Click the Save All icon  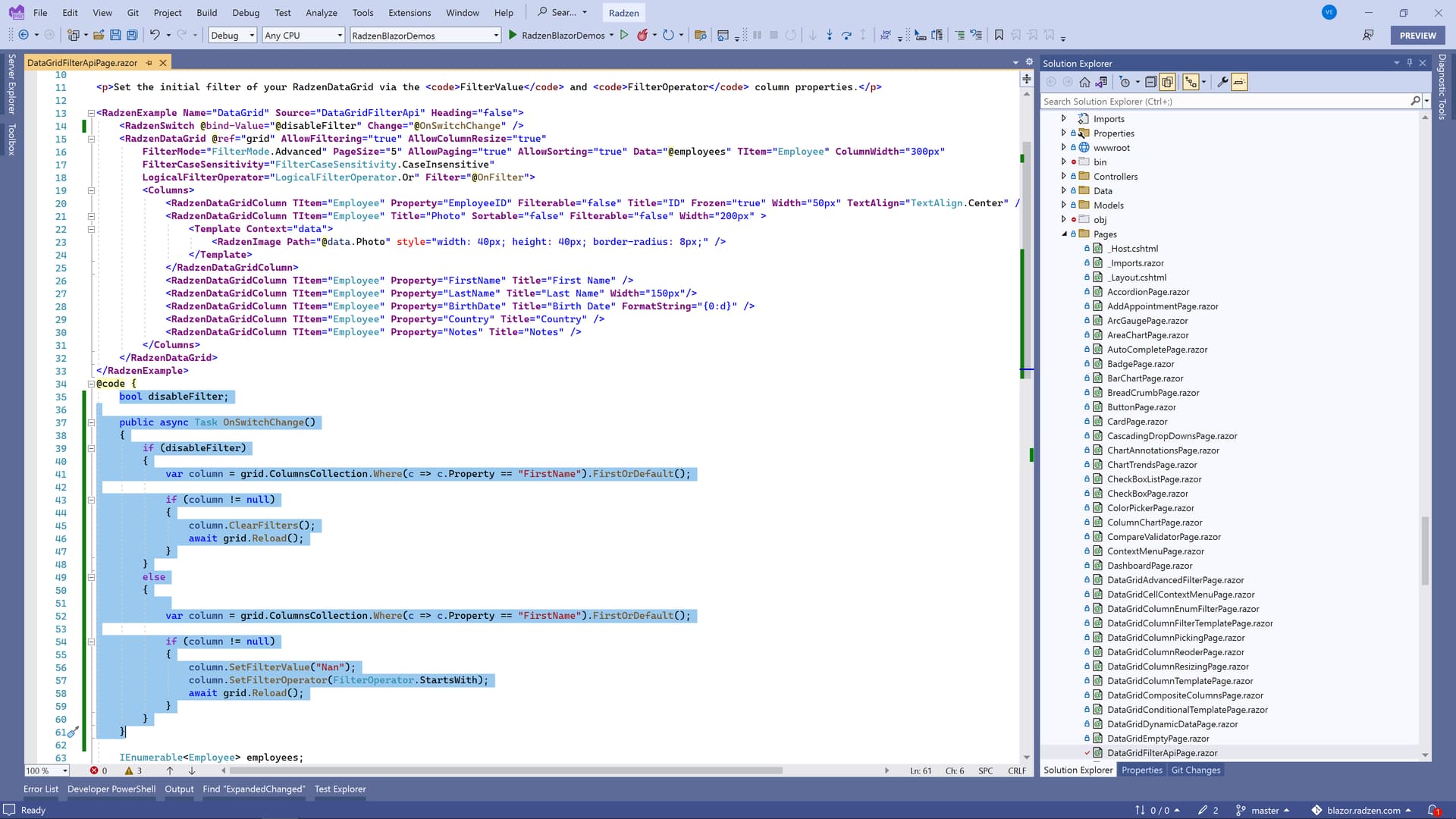click(132, 35)
